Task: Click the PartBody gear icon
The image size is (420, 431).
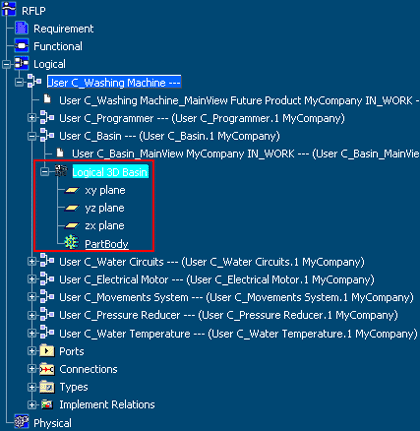Action: pos(71,242)
